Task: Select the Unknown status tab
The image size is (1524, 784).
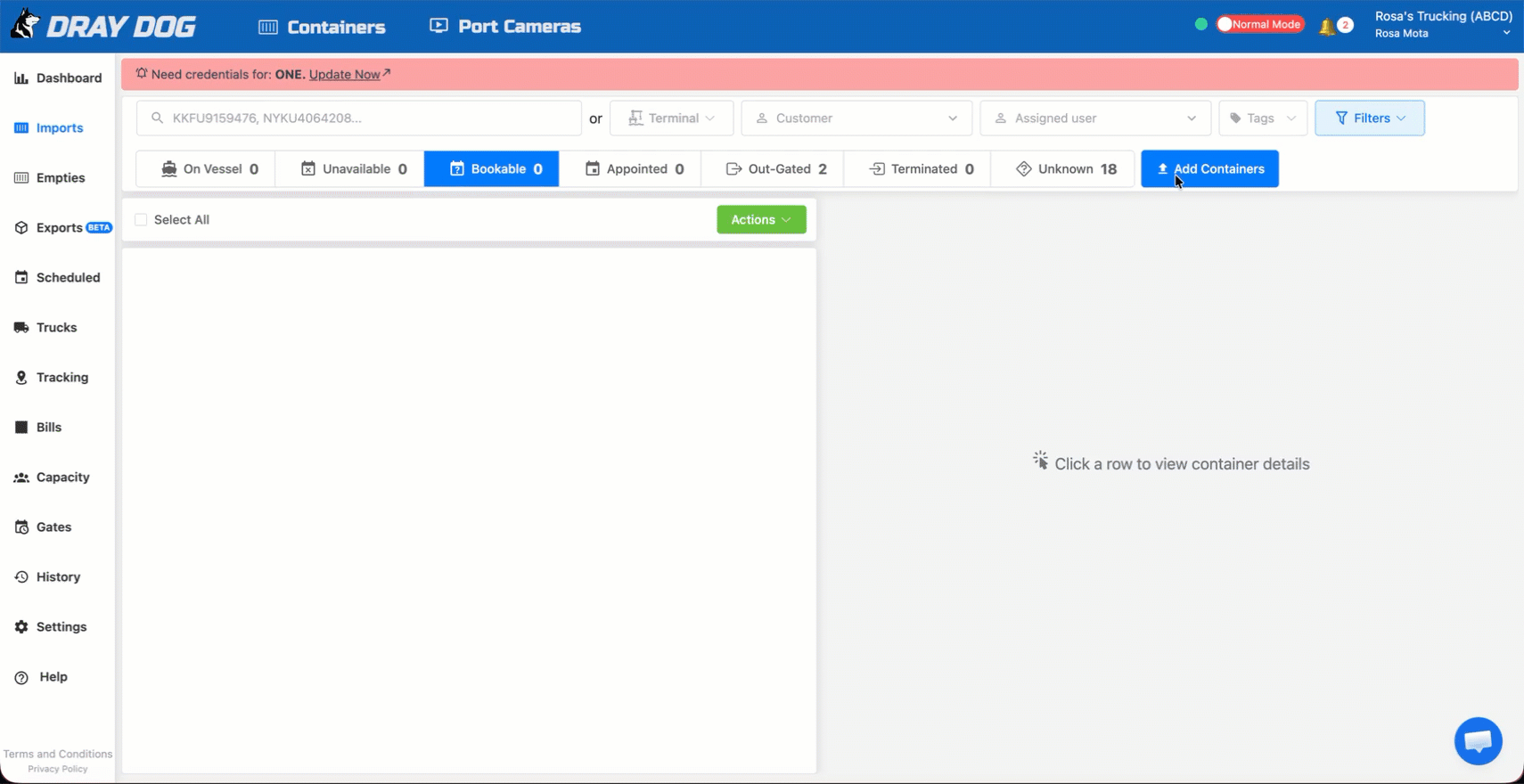Action: (1064, 169)
